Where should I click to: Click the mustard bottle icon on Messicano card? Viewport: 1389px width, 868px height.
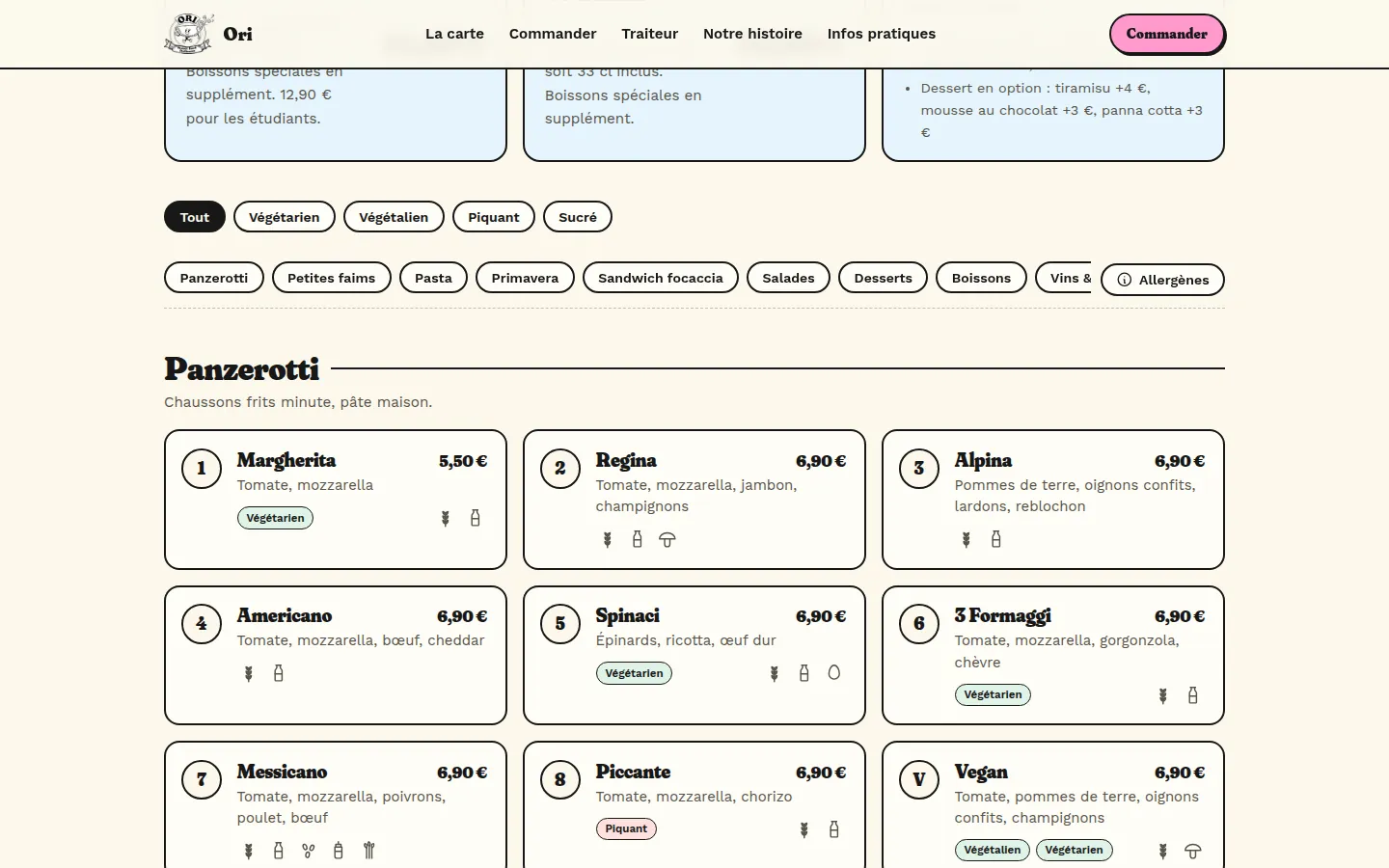(x=339, y=851)
